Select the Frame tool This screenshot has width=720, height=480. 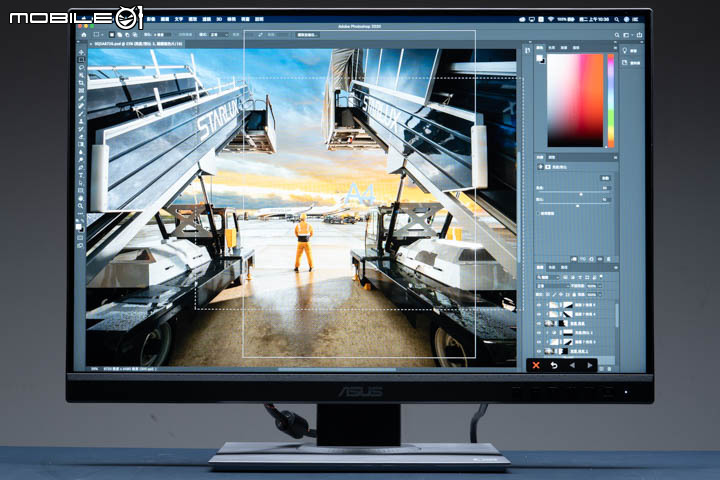(x=82, y=90)
